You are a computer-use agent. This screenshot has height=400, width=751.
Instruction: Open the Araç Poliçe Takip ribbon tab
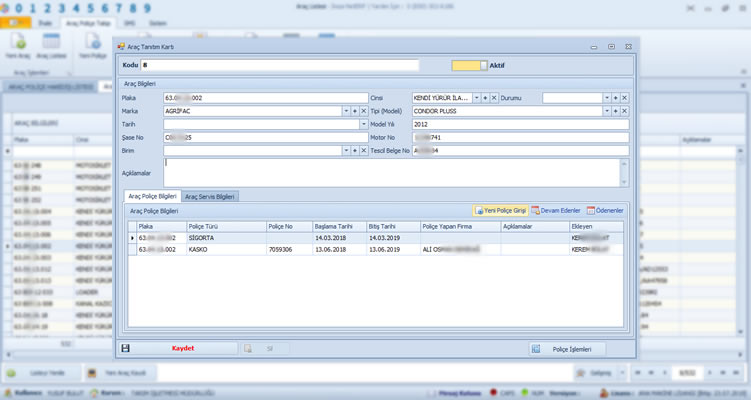[88, 23]
